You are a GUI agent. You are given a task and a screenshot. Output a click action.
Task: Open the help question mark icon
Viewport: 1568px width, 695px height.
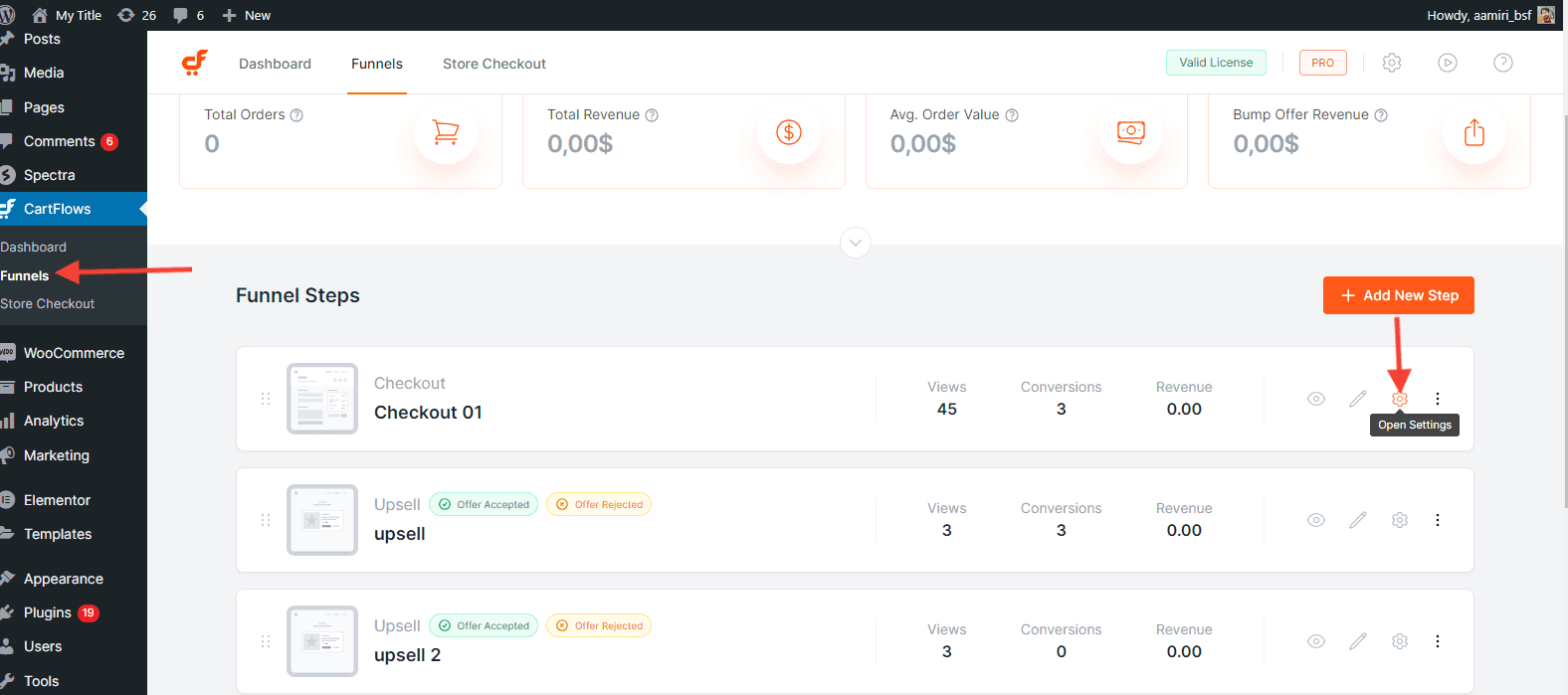[x=1503, y=63]
